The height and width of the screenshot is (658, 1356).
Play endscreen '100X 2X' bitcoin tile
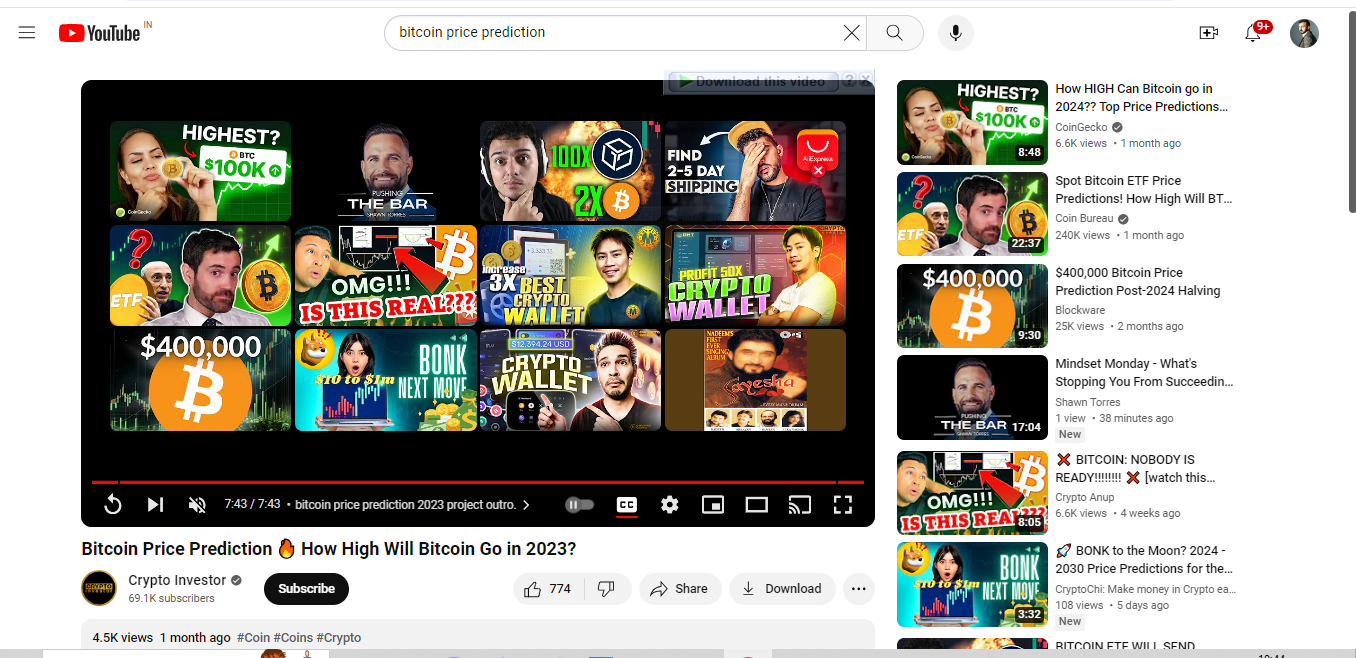[x=570, y=171]
